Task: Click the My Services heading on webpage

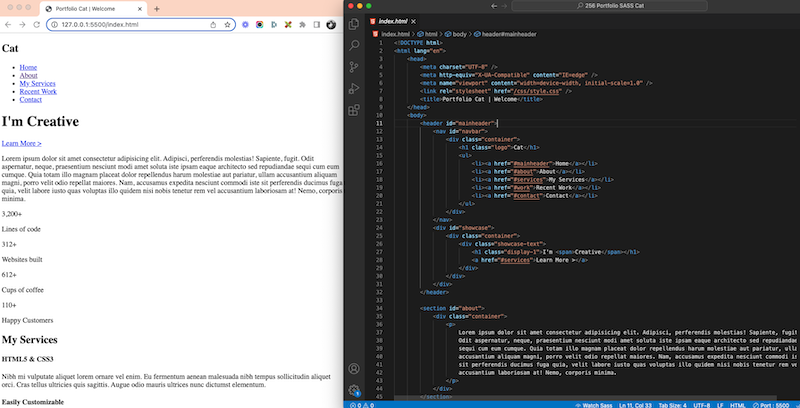Action: 30,340
